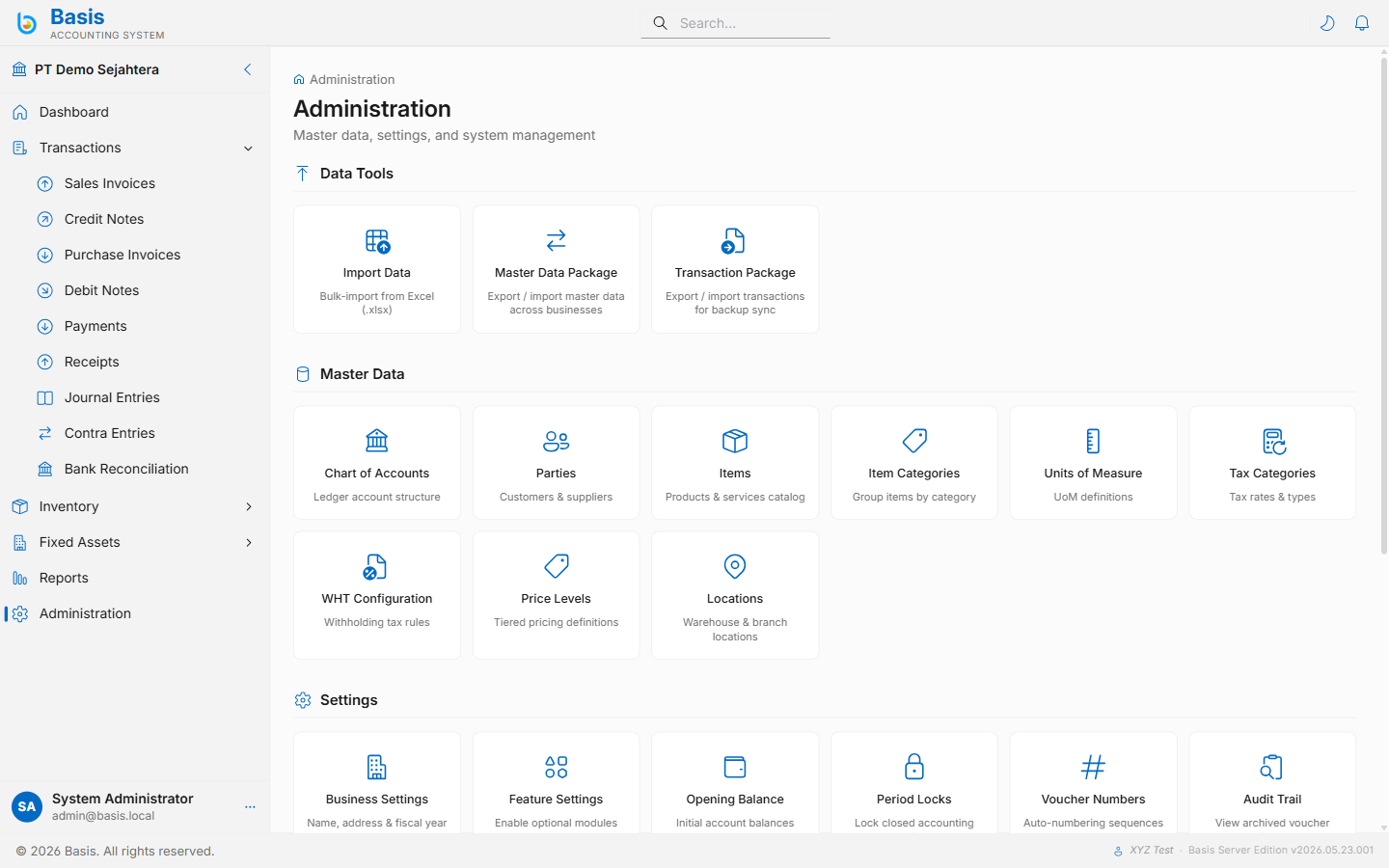Click the Basis logo icon
The height and width of the screenshot is (868, 1389).
[27, 23]
